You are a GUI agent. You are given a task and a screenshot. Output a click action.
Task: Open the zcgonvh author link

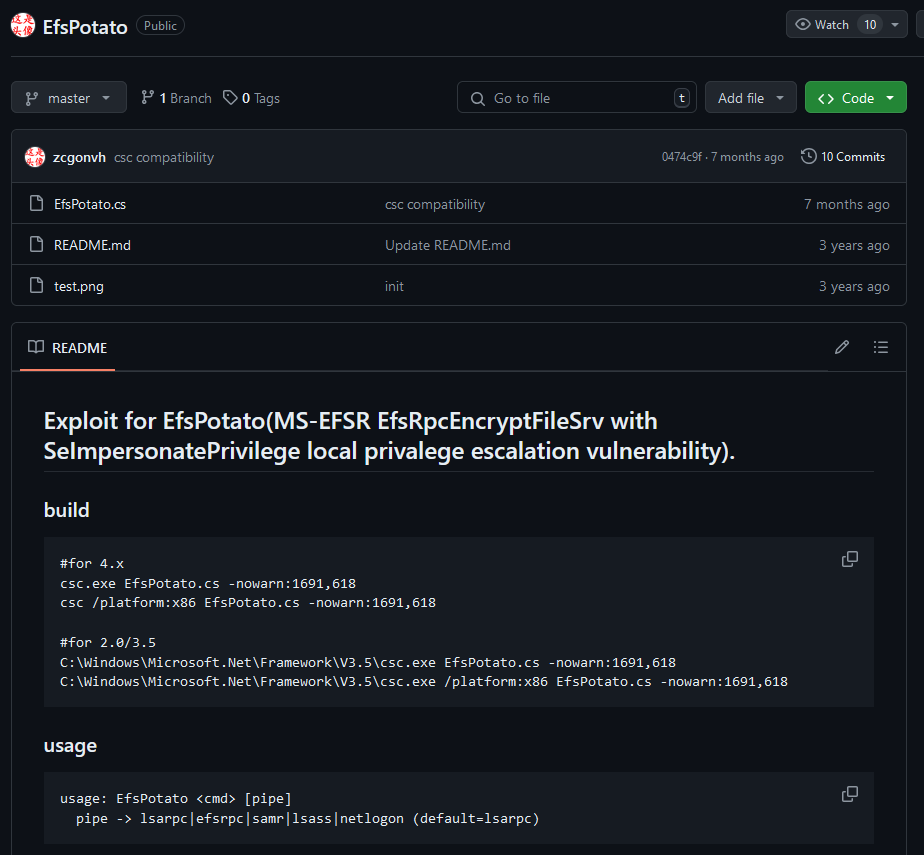(x=79, y=157)
